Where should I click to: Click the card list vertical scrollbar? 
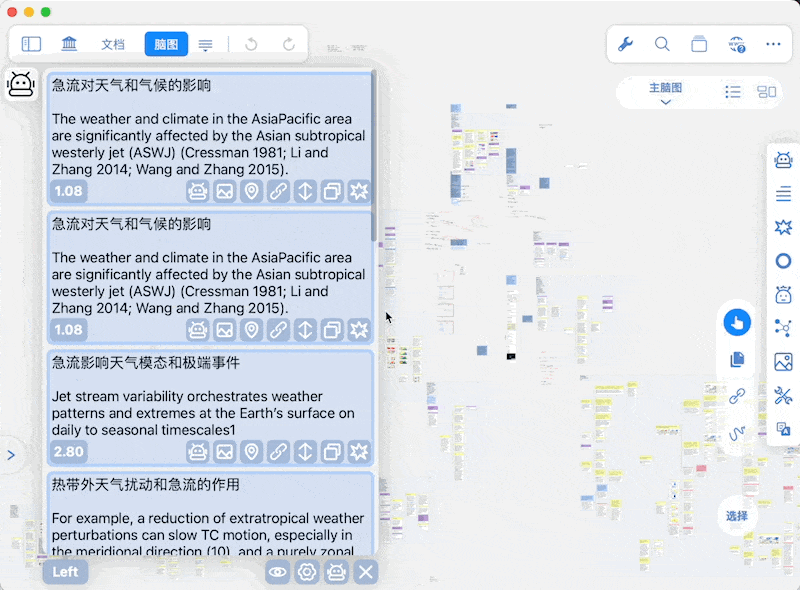pyautogui.click(x=374, y=156)
